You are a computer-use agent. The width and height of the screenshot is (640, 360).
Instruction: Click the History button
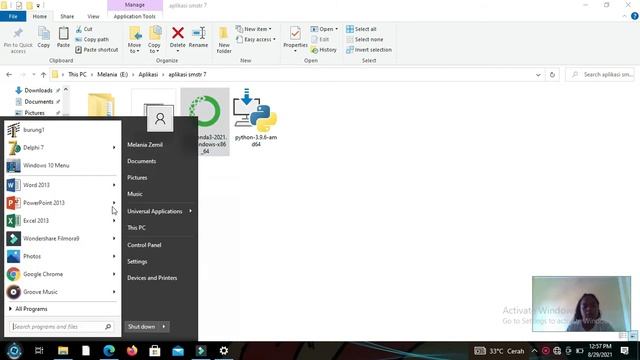324,50
